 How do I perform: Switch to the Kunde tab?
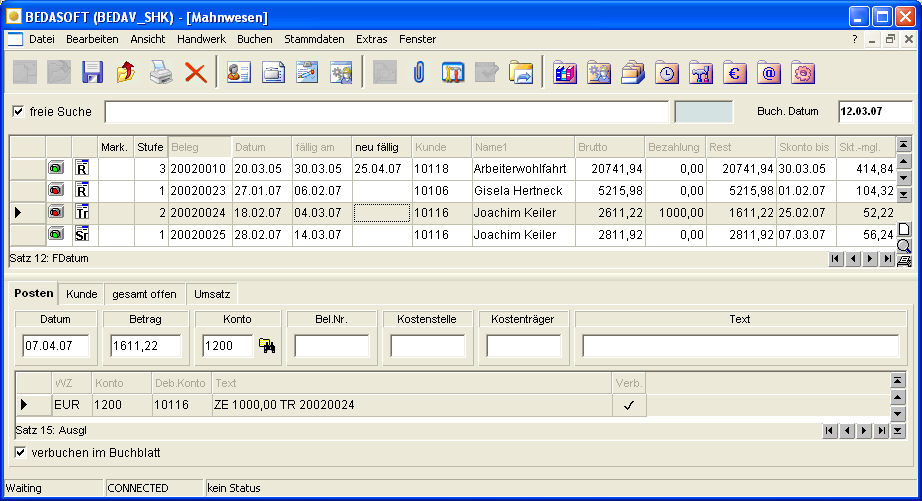pos(82,294)
